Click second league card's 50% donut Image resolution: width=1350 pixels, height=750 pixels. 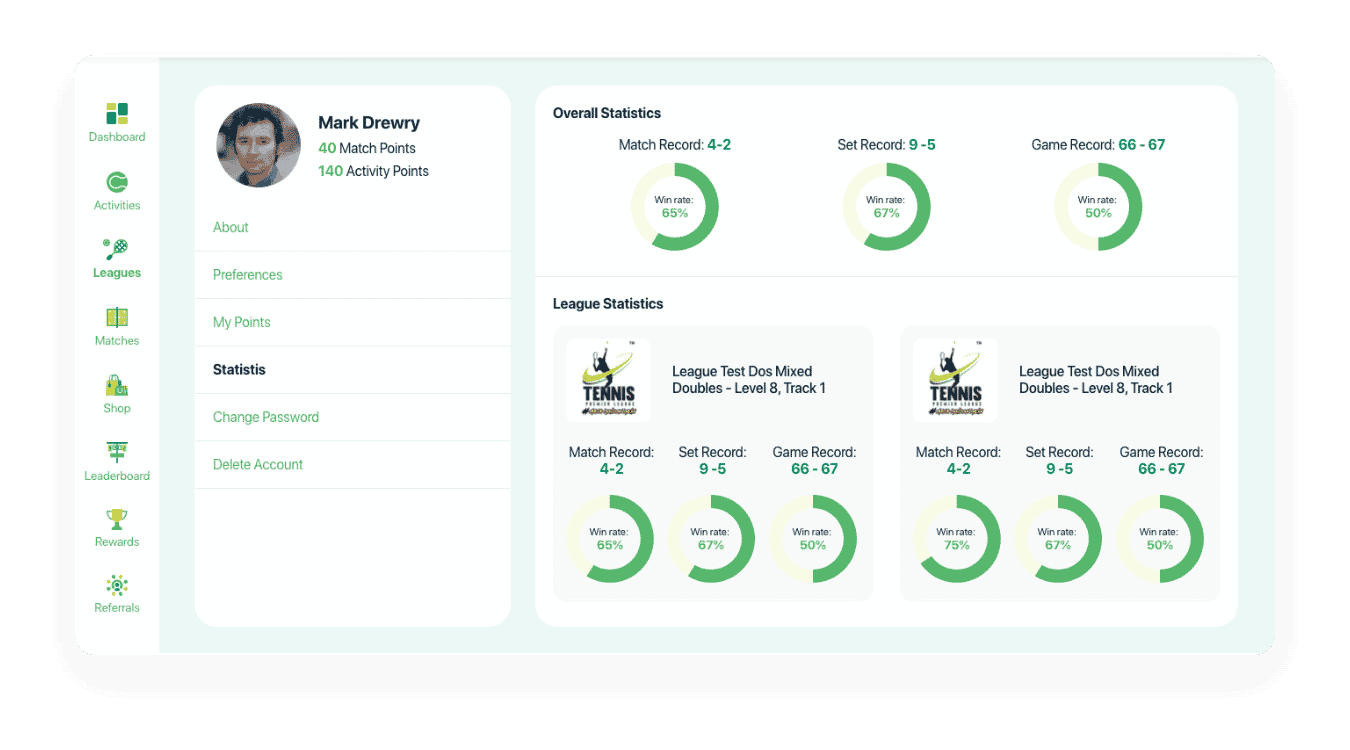click(x=1160, y=539)
